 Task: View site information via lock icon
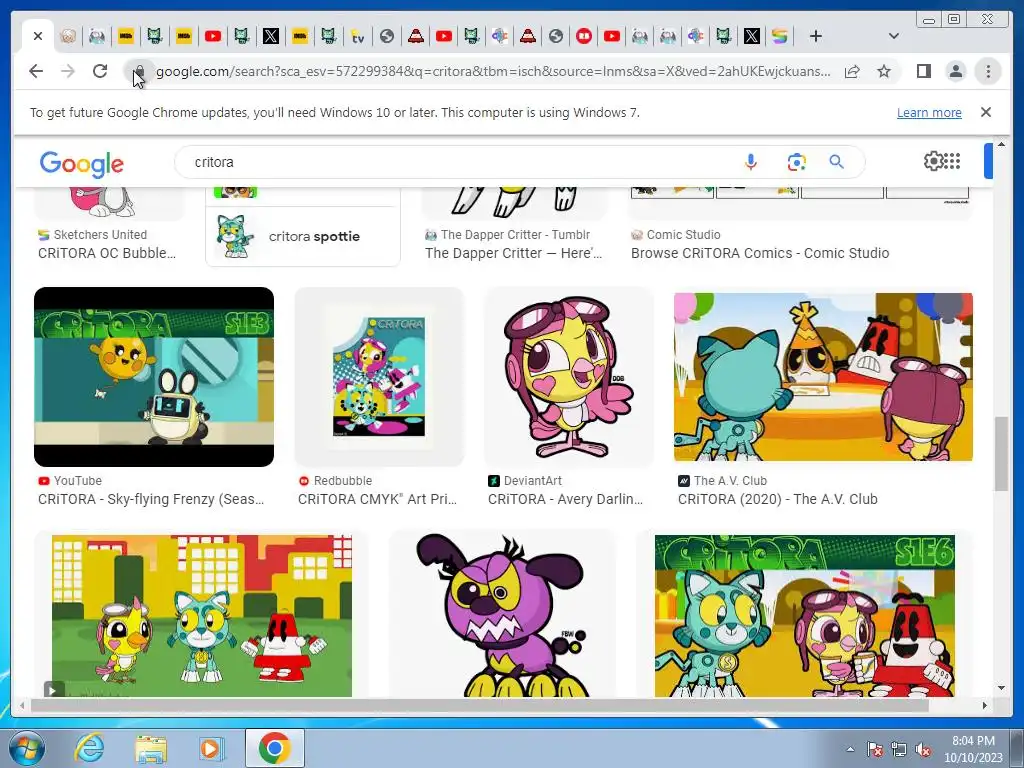pos(139,71)
